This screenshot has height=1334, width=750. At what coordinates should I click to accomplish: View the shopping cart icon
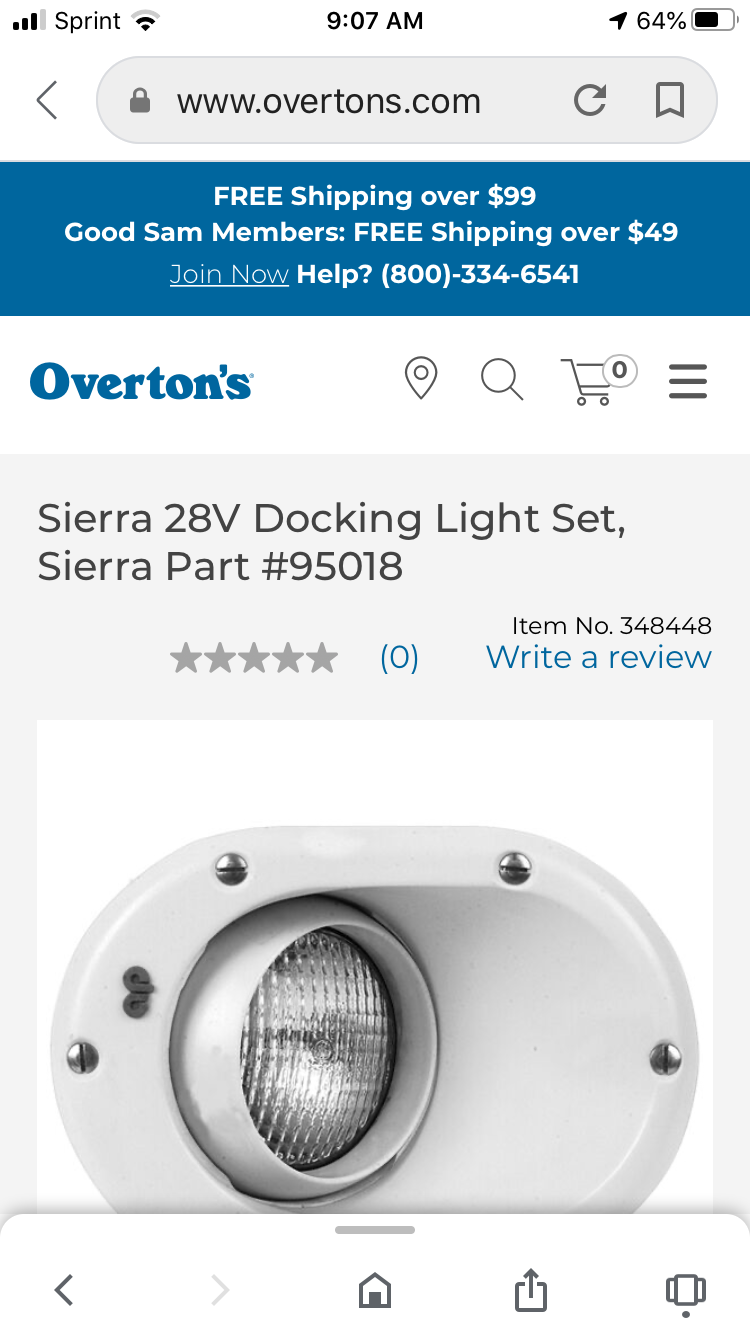(x=598, y=381)
